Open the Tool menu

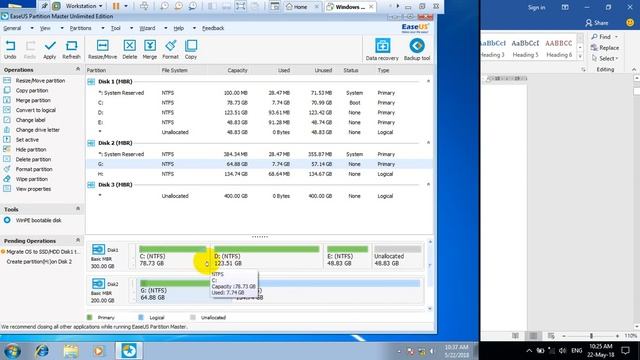click(x=116, y=28)
